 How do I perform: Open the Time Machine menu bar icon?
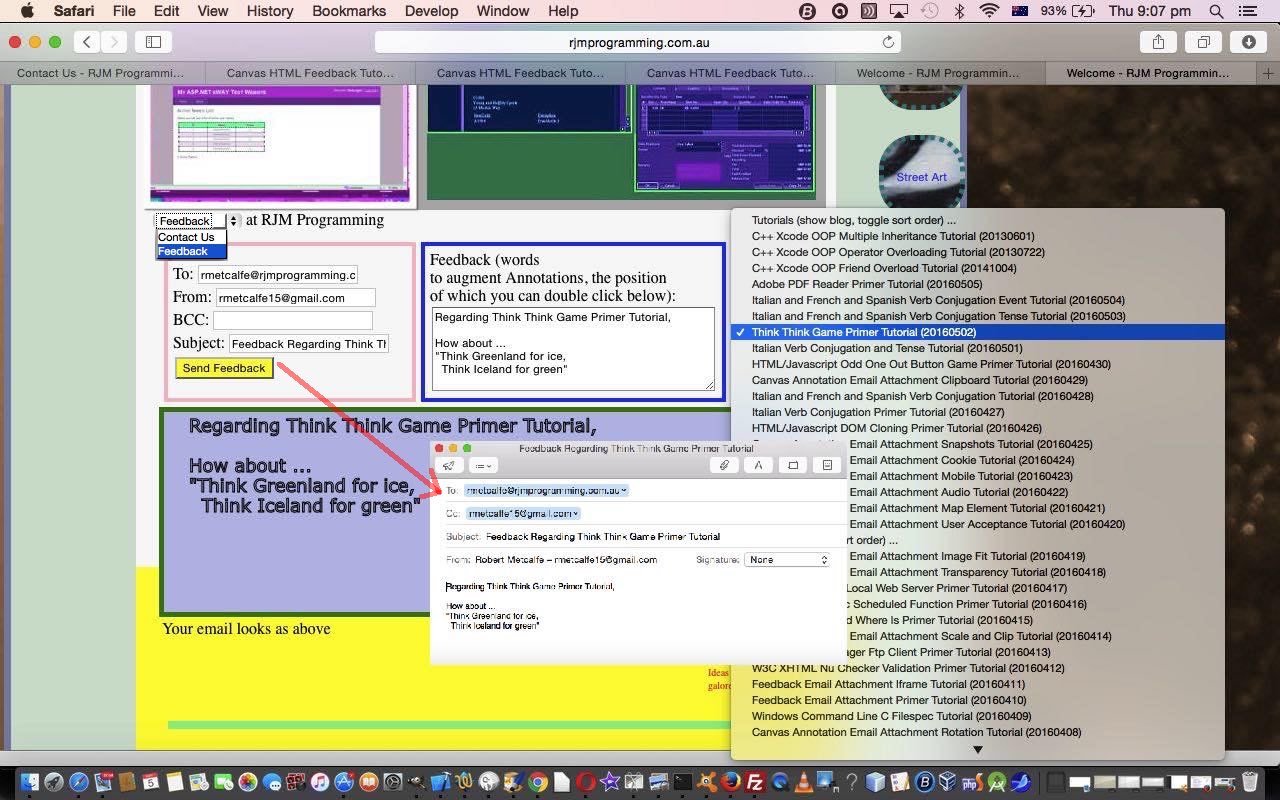930,11
